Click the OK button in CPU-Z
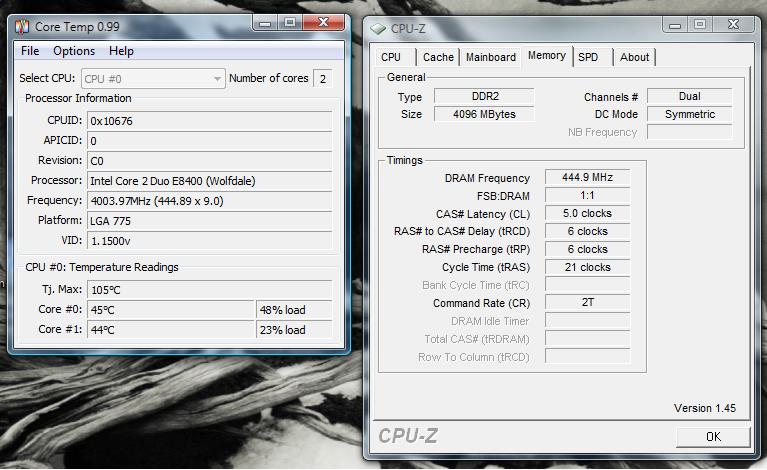Image resolution: width=767 pixels, height=470 pixels. [x=713, y=436]
